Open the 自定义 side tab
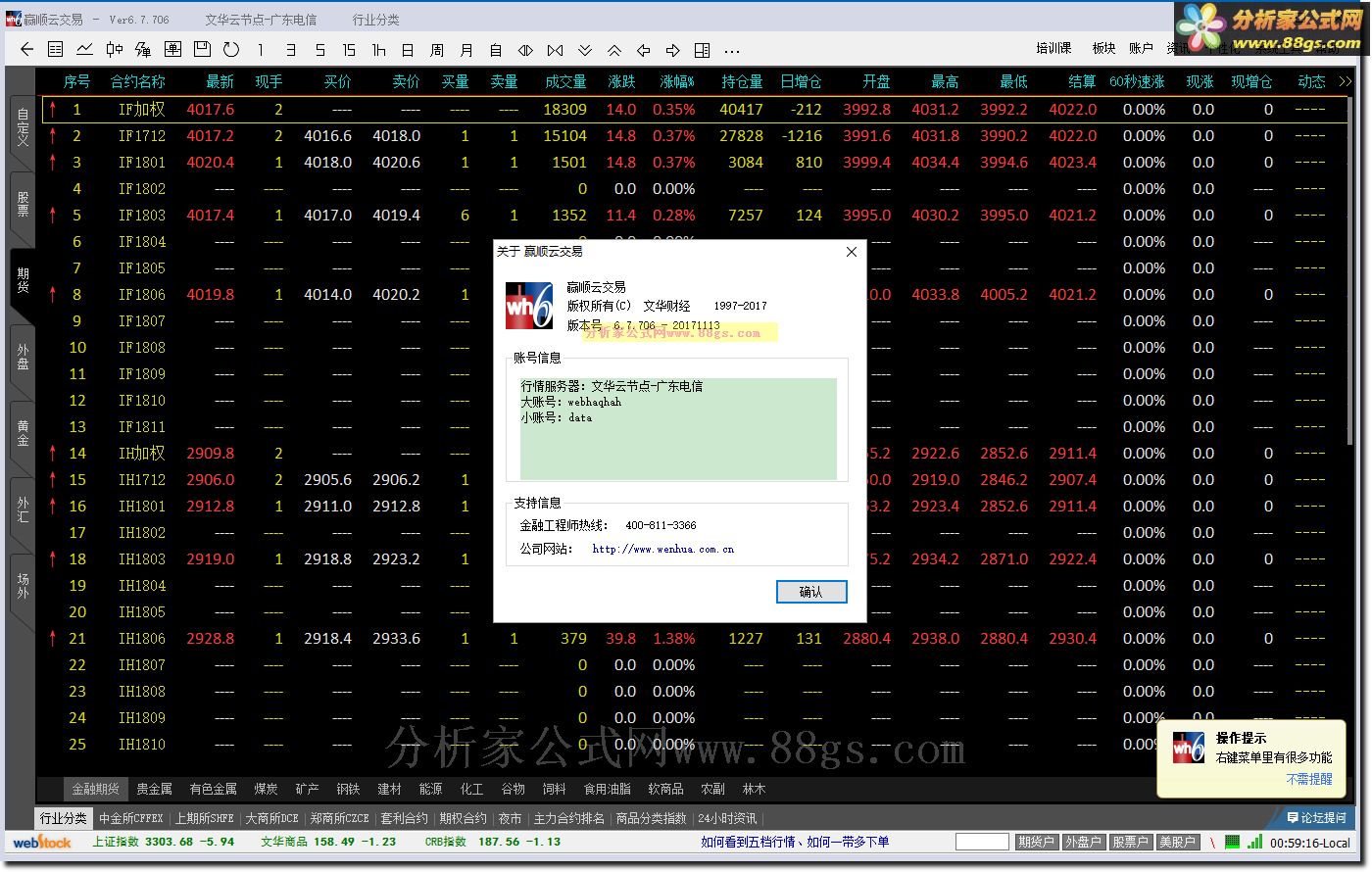Screen dimensions: 1372x872 point(23,129)
